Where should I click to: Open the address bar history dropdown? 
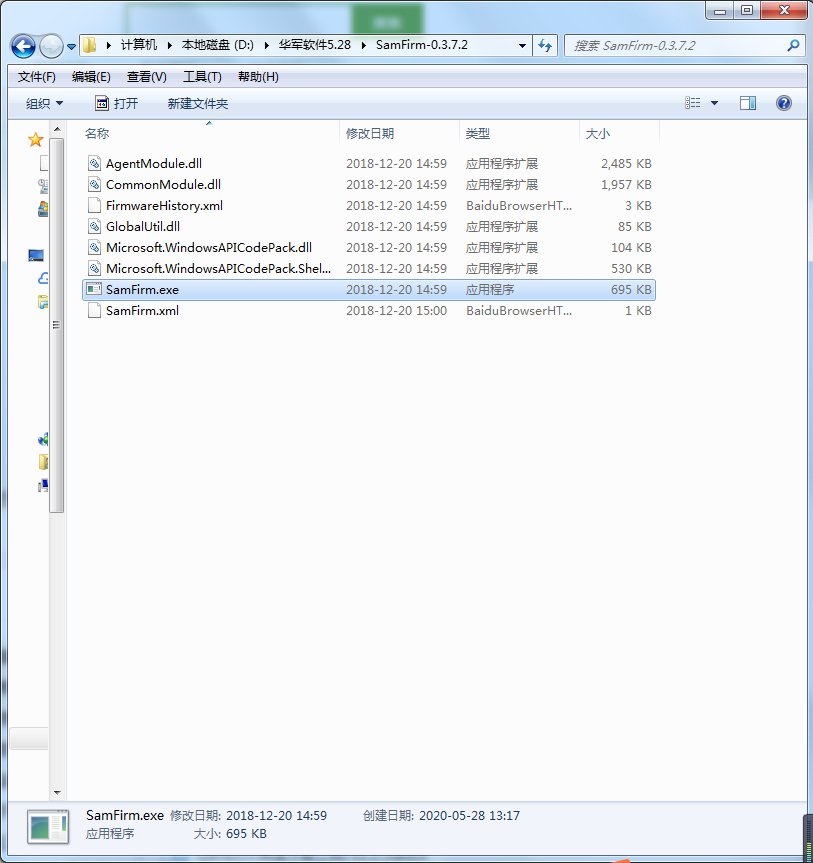[x=522, y=46]
